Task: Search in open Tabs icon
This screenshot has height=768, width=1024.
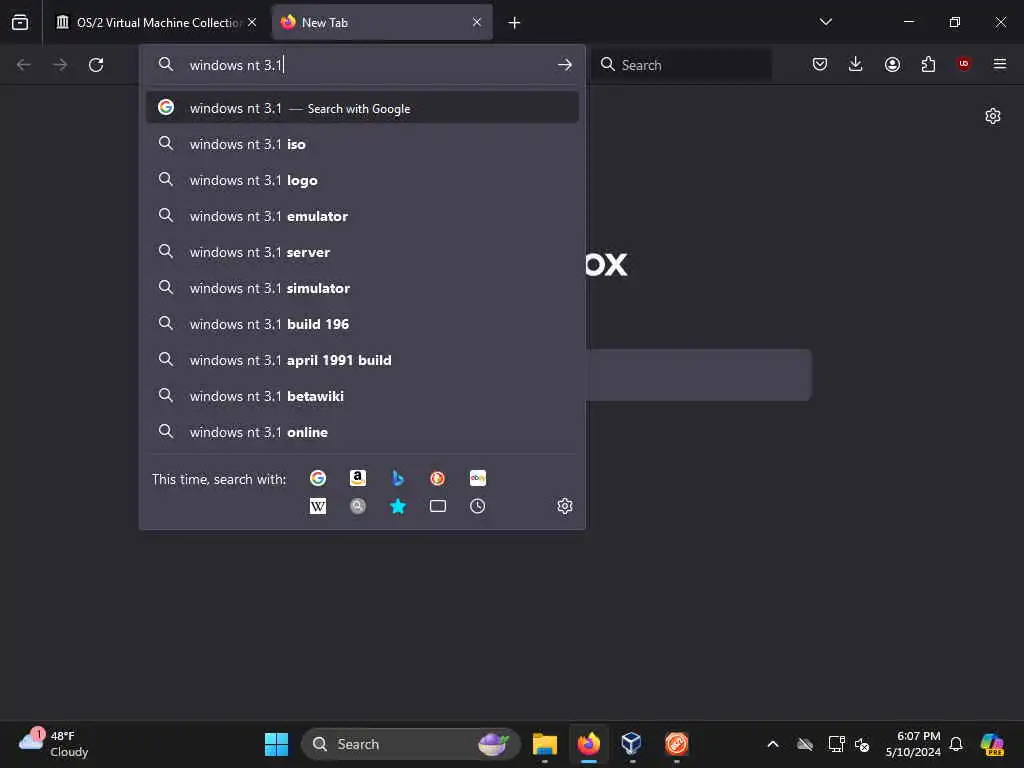Action: (x=438, y=506)
